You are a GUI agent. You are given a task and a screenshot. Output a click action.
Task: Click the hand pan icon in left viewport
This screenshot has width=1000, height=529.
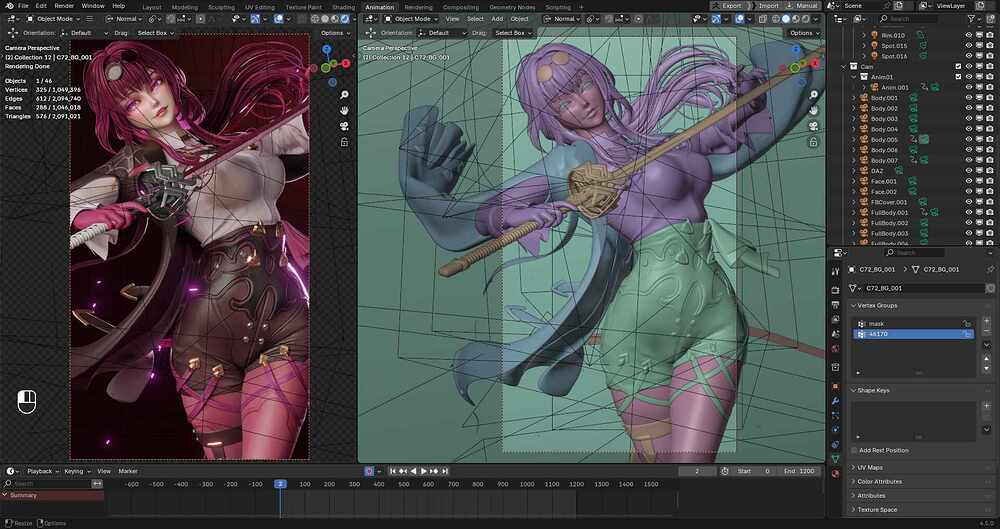[344, 110]
